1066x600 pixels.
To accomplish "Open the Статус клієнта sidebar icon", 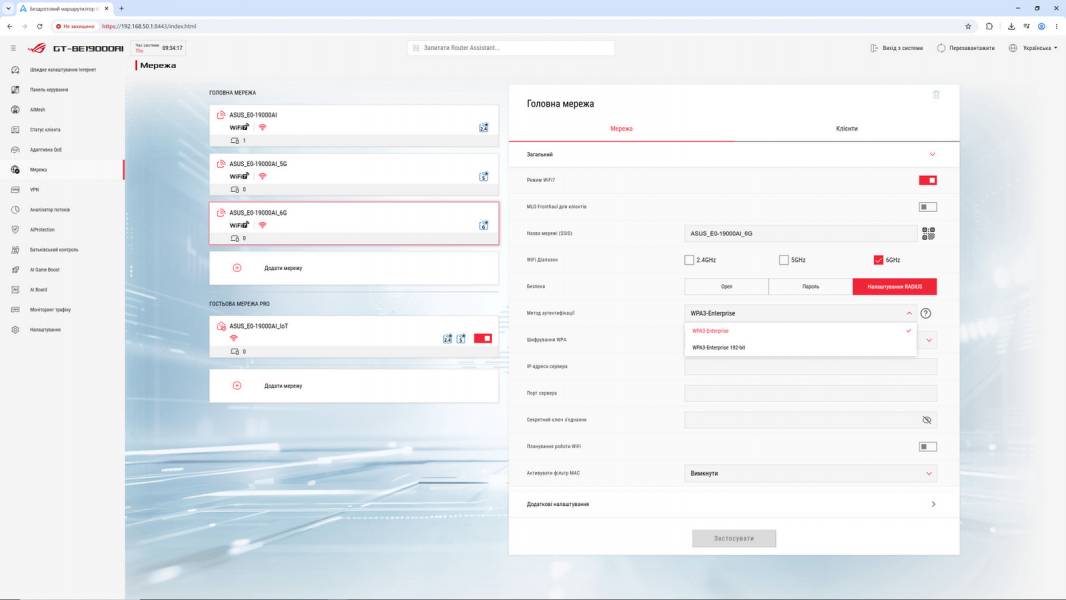I will (x=15, y=130).
